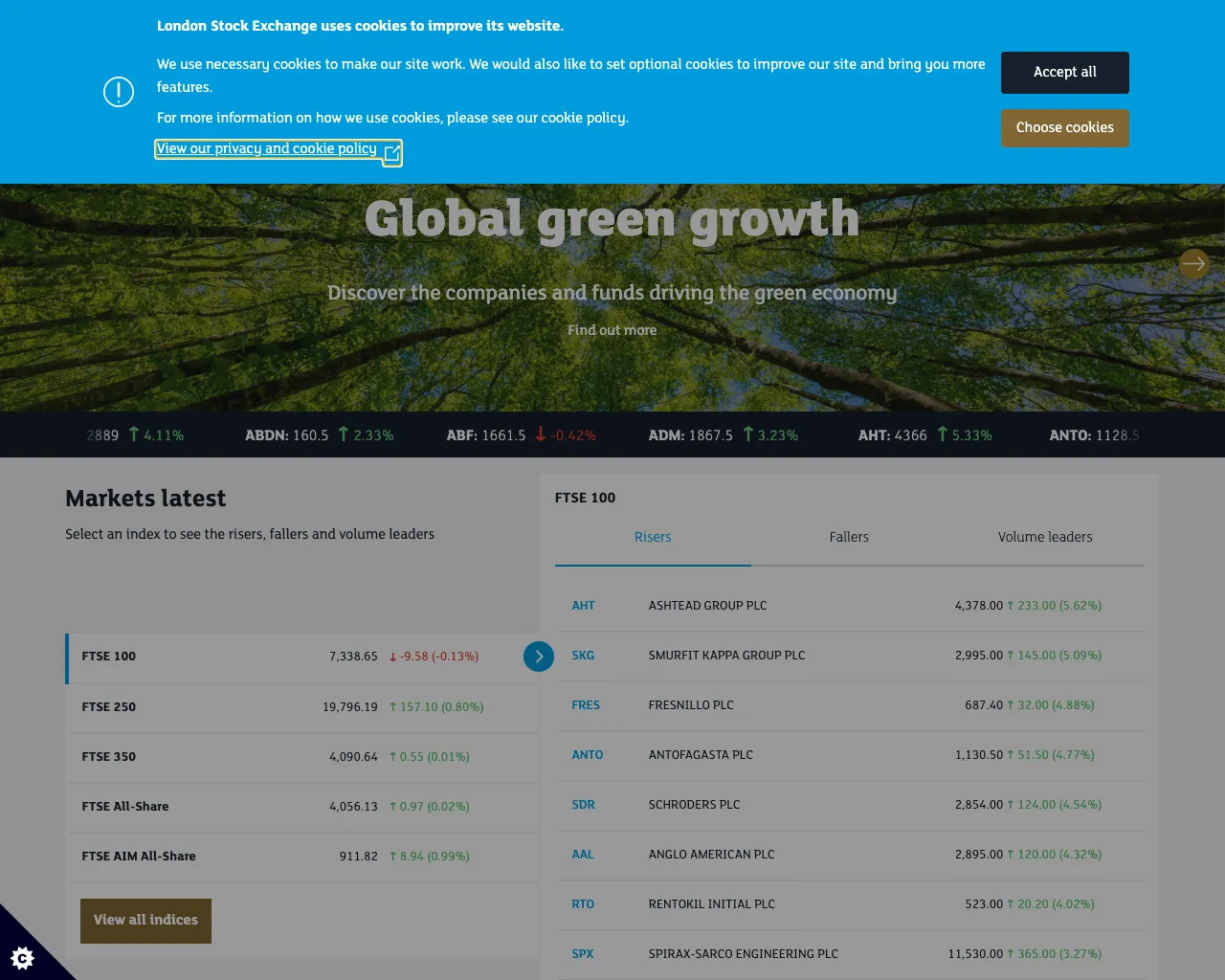Click the cookie settings gear icon
Viewport: 1225px width, 980px height.
click(x=22, y=957)
